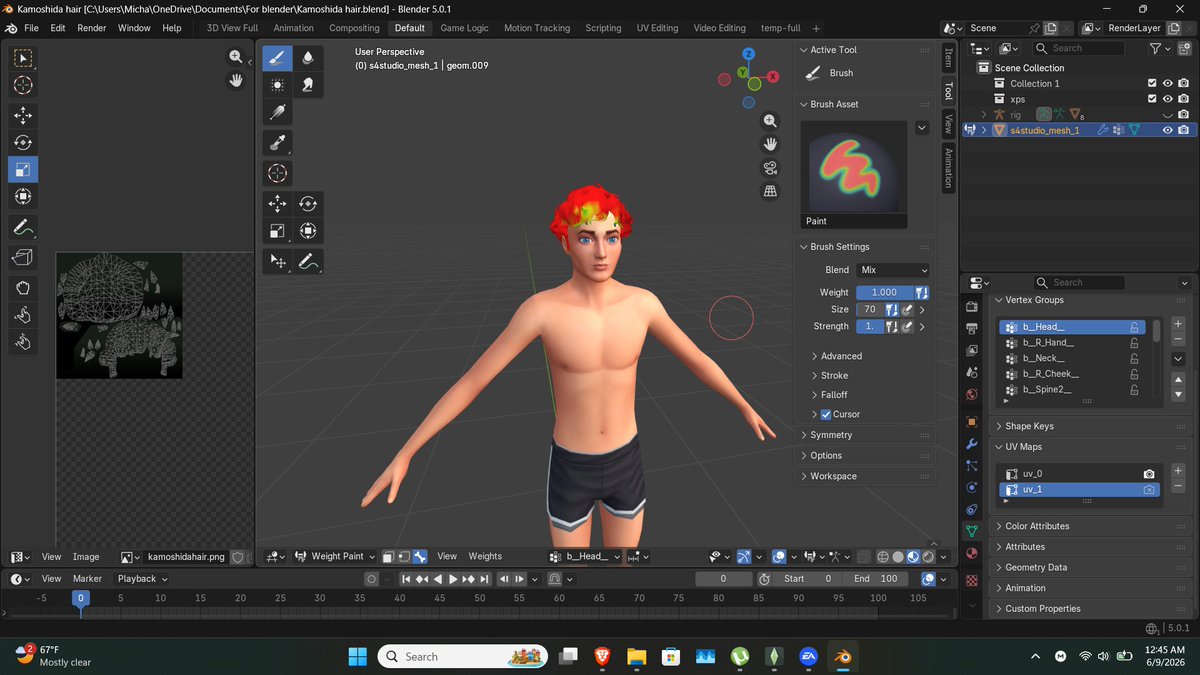Select the Average weight paint tool

click(x=277, y=86)
